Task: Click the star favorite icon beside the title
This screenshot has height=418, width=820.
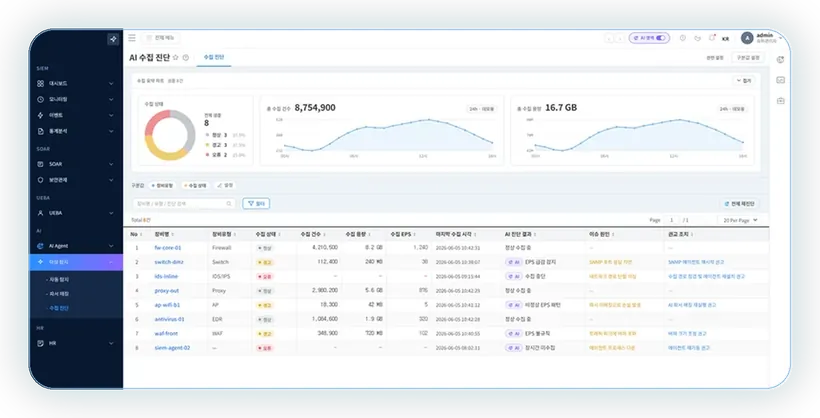Action: click(x=176, y=58)
